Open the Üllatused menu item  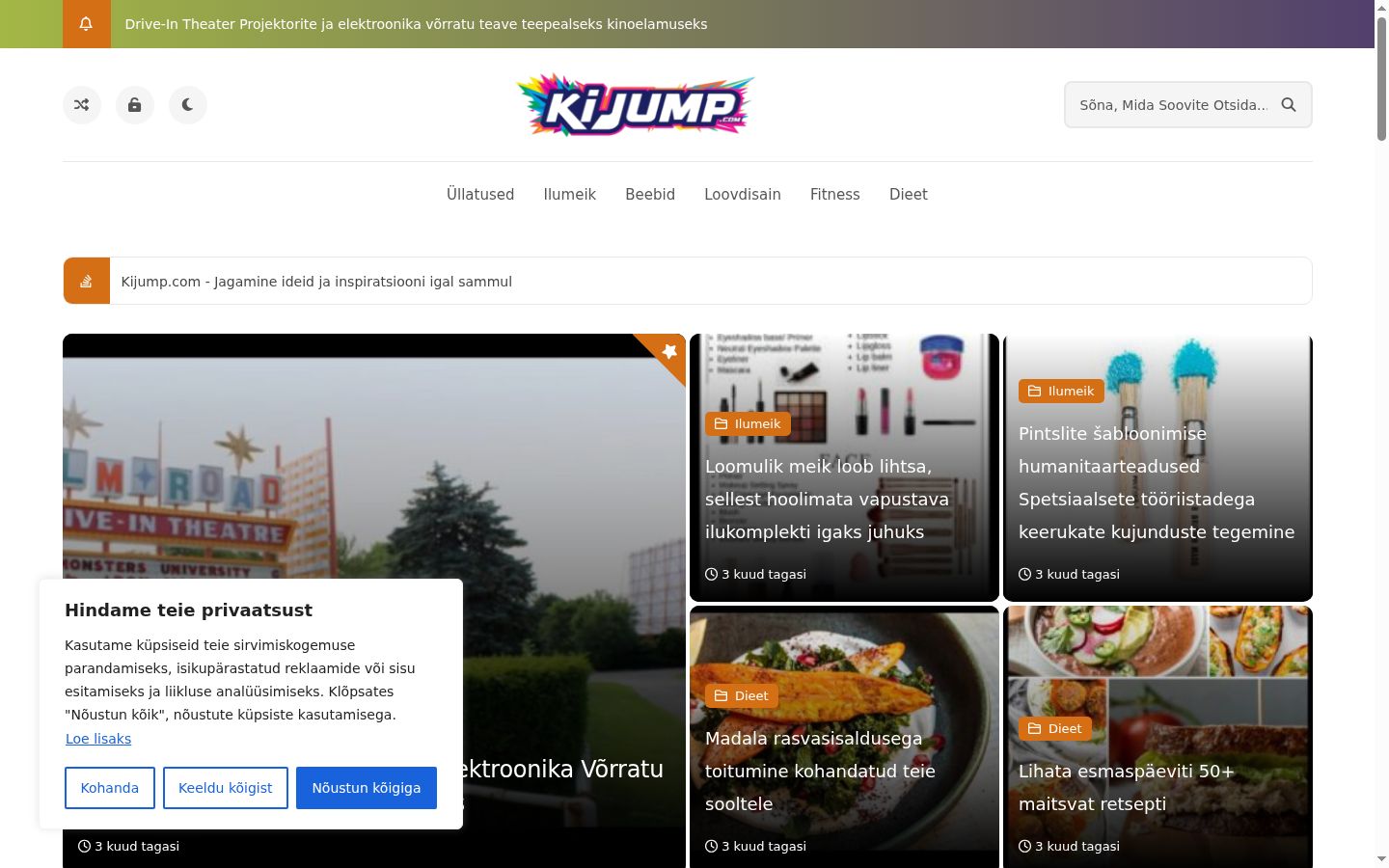[480, 195]
